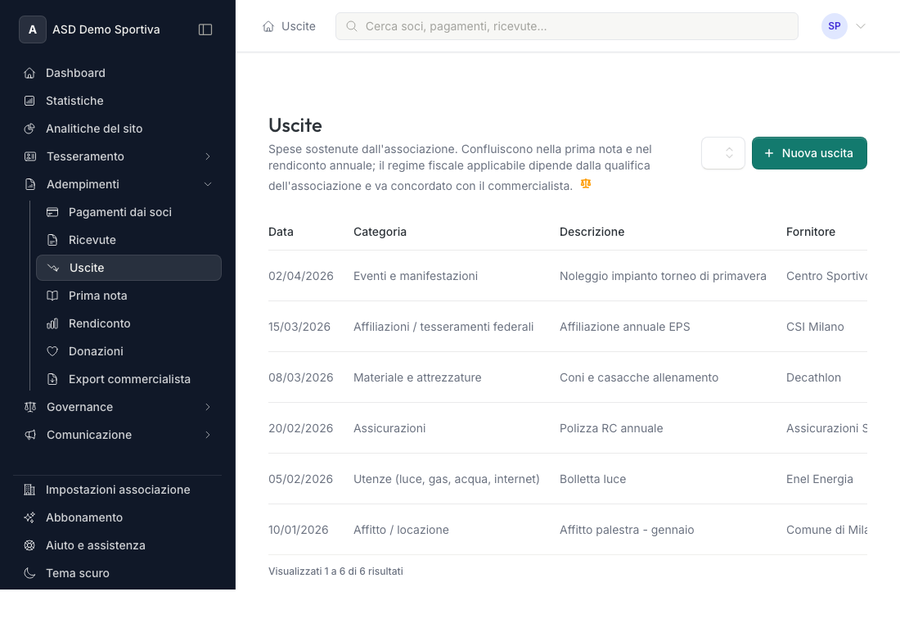This screenshot has width=900, height=637.
Task: Click the Aiuto e assistenza lifebuoy icon
Action: point(30,546)
